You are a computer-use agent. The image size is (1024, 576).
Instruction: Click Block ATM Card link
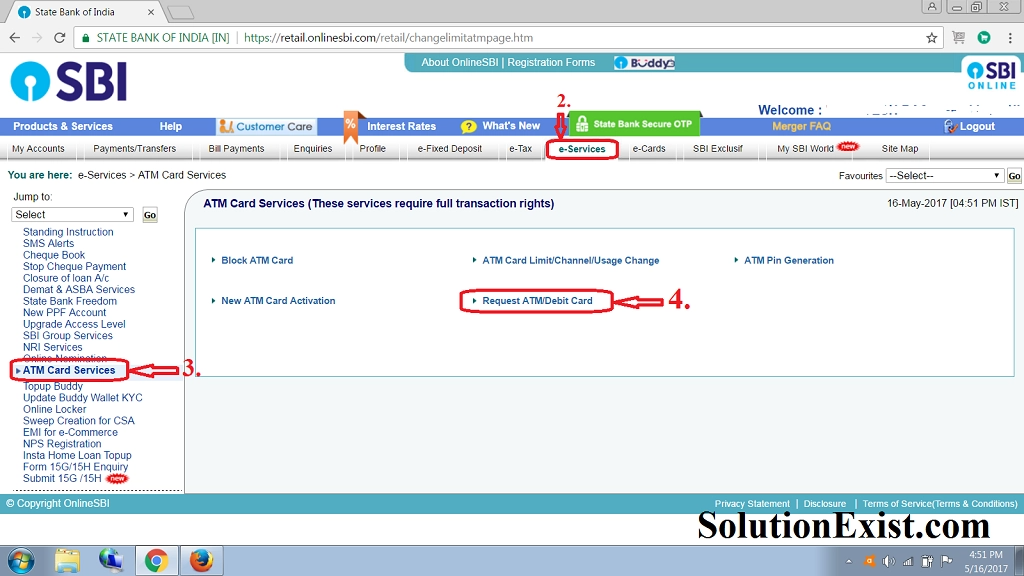257,261
